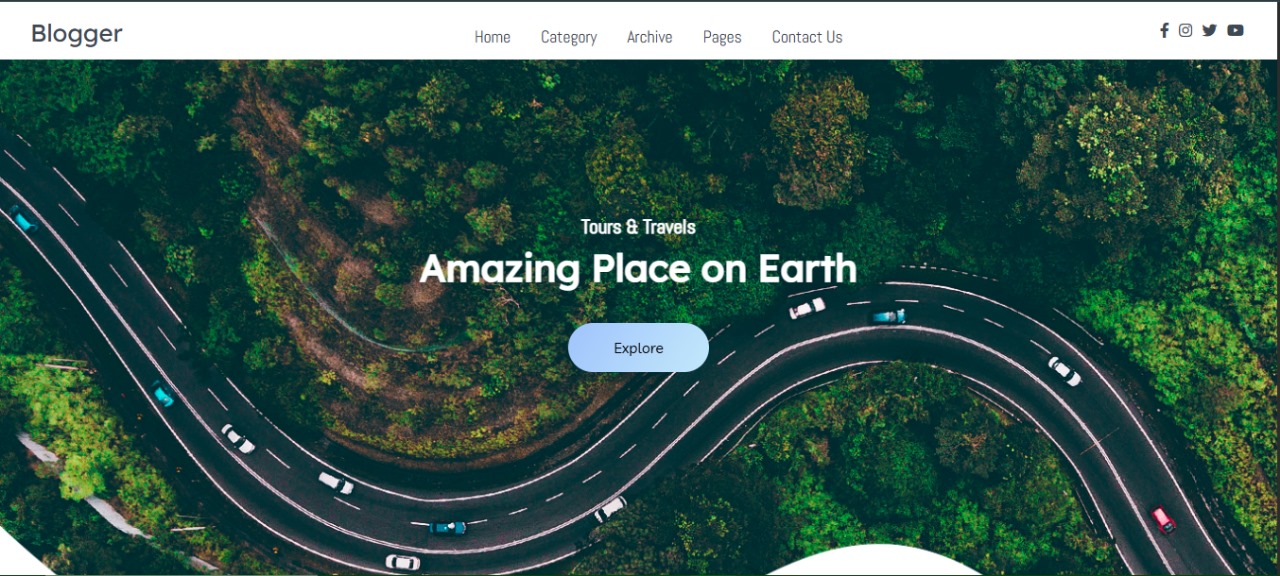The image size is (1280, 576).
Task: Navigate to Contact Us
Action: 807,37
